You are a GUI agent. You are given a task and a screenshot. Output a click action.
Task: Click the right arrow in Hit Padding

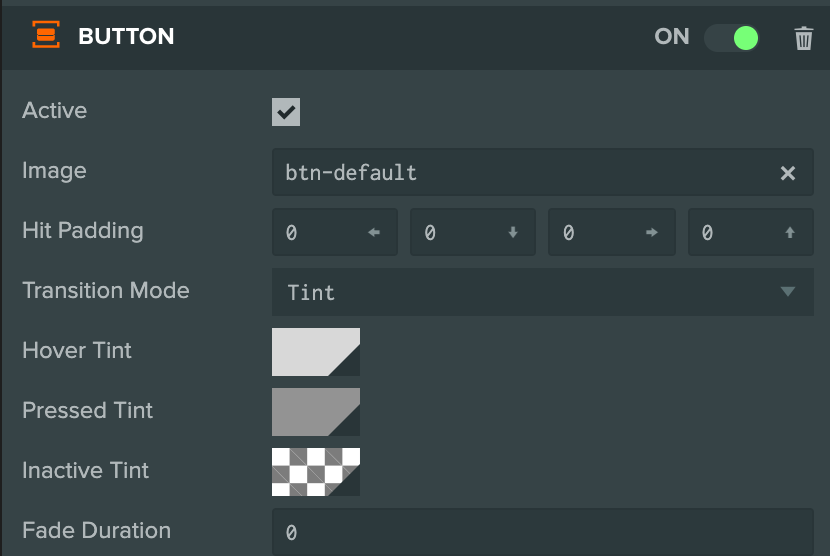[652, 232]
